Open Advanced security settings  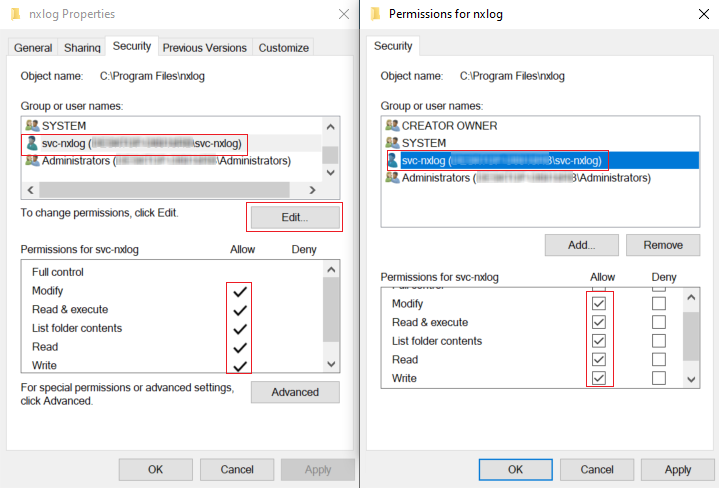pos(294,392)
